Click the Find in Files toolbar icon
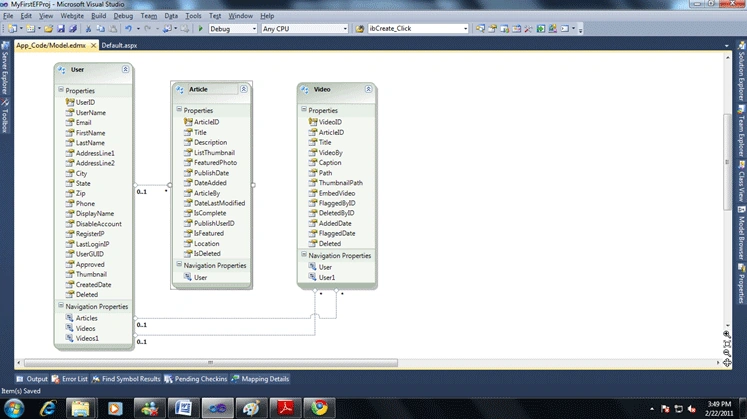 tap(360, 29)
